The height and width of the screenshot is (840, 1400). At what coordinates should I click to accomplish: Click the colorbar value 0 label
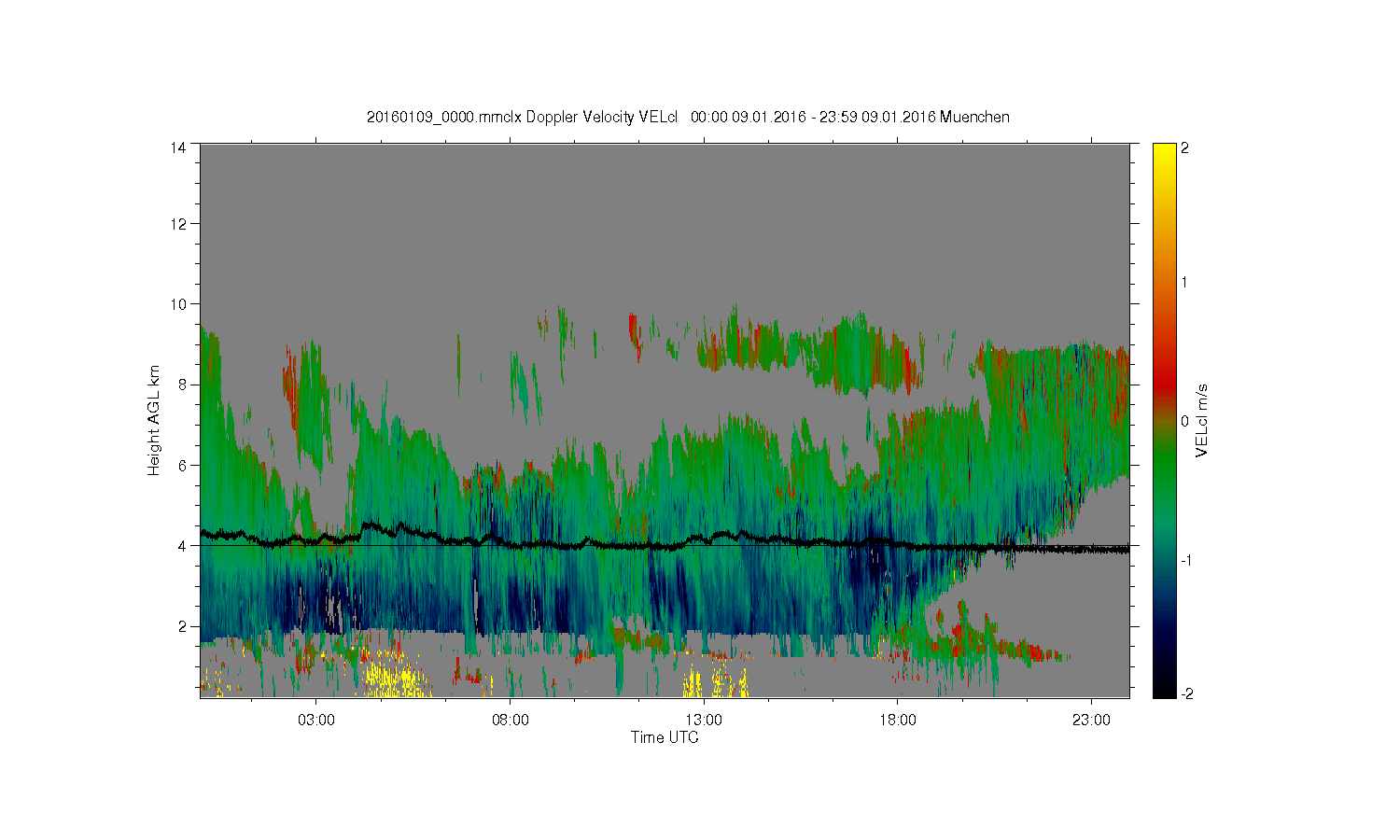[1184, 421]
